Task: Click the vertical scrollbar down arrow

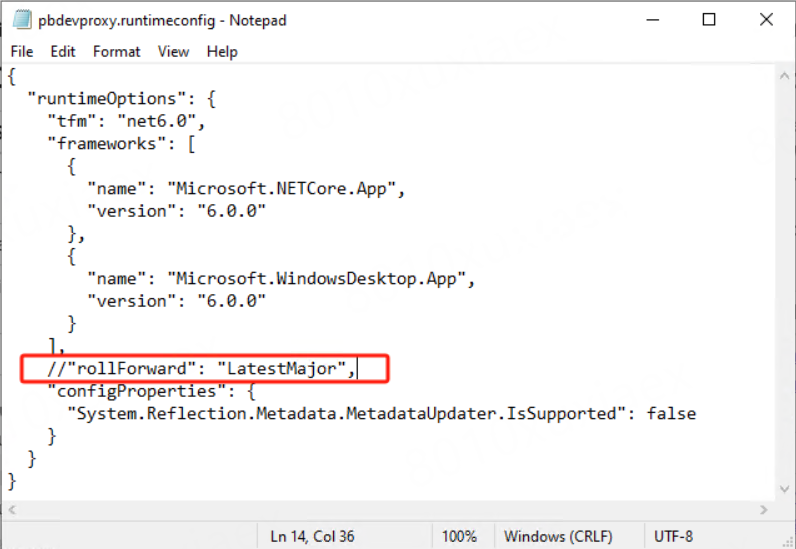Action: pyautogui.click(x=785, y=490)
